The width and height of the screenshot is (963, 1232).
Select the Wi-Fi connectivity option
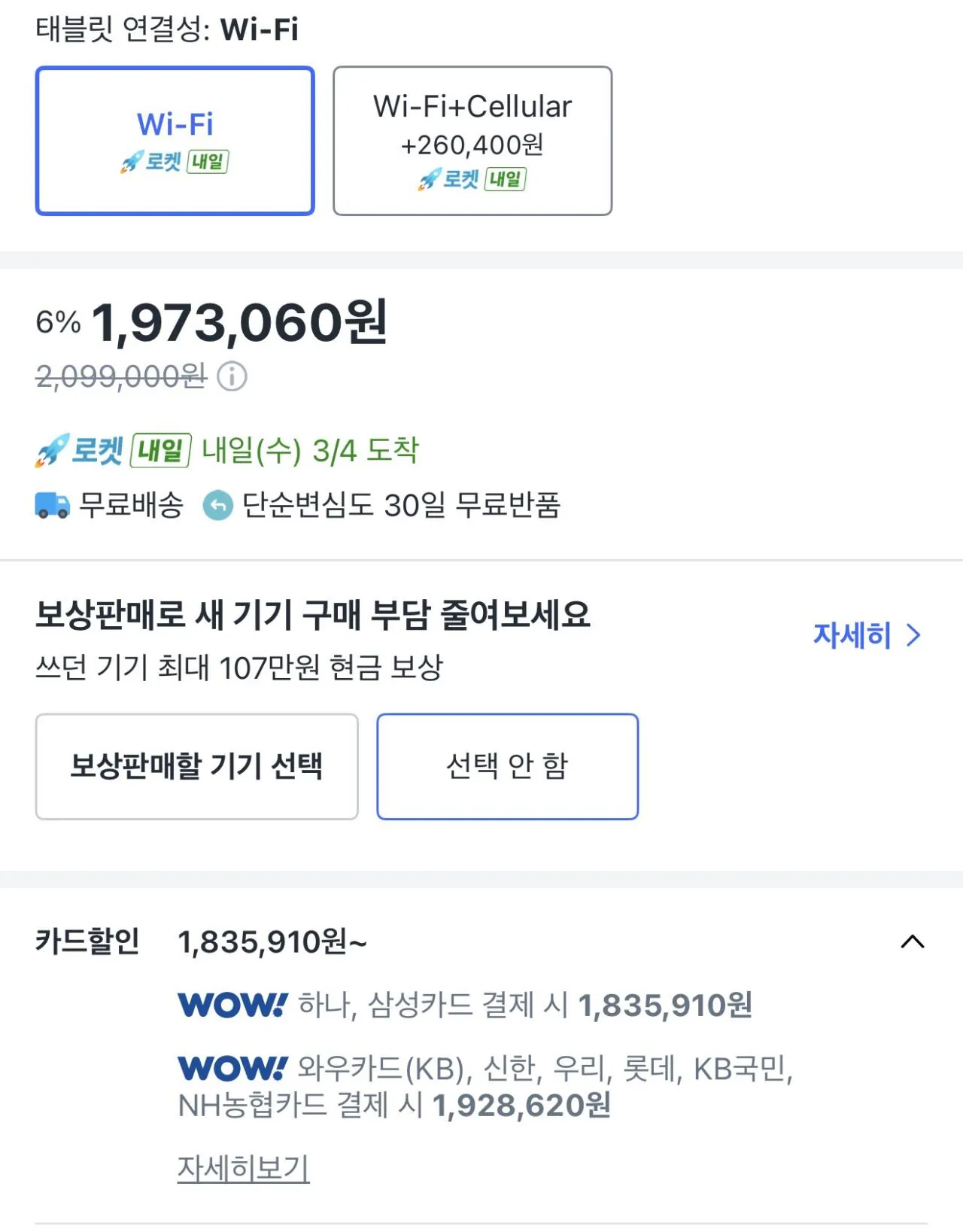click(x=175, y=140)
